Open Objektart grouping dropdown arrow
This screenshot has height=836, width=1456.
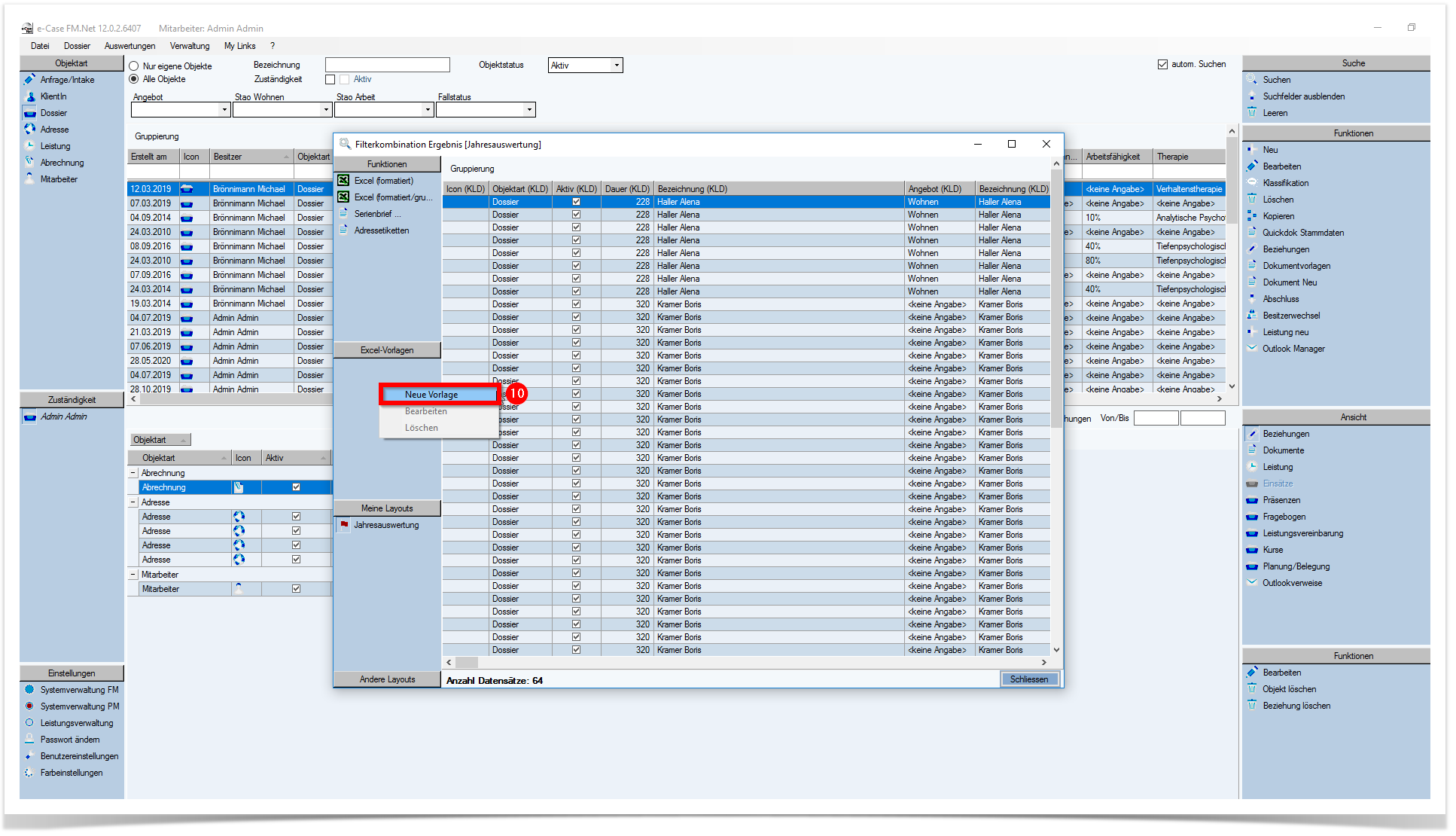181,440
